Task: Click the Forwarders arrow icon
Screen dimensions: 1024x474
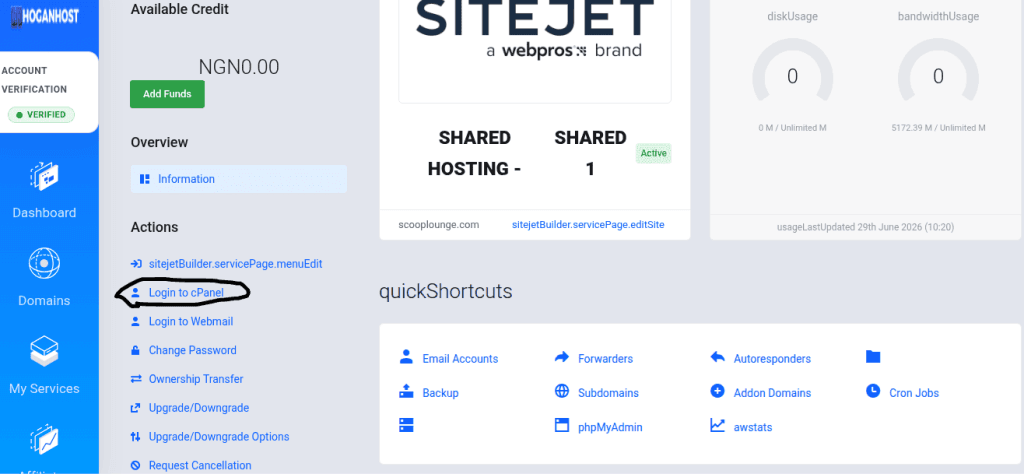Action: [x=562, y=357]
